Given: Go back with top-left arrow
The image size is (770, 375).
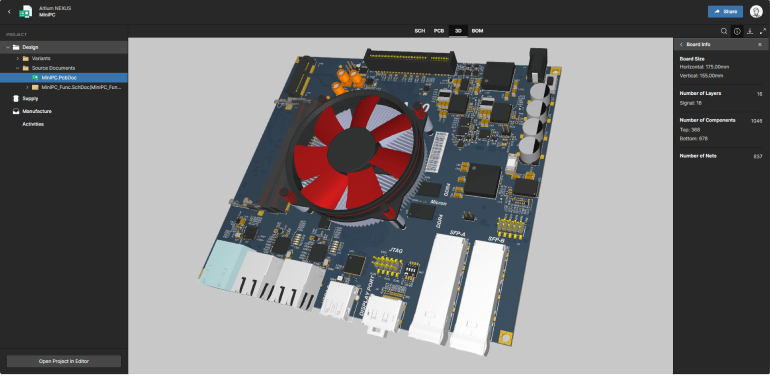Looking at the screenshot, I should (9, 11).
